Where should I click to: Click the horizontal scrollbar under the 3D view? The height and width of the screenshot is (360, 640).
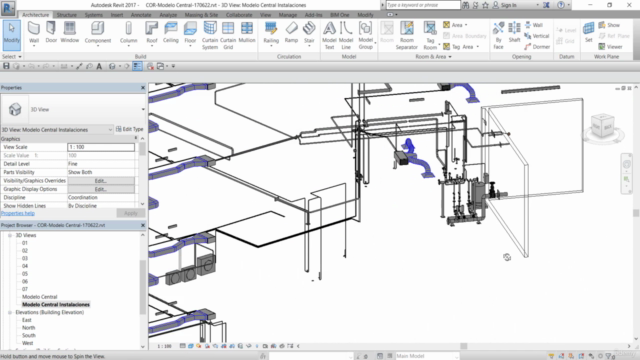pyautogui.click(x=464, y=346)
